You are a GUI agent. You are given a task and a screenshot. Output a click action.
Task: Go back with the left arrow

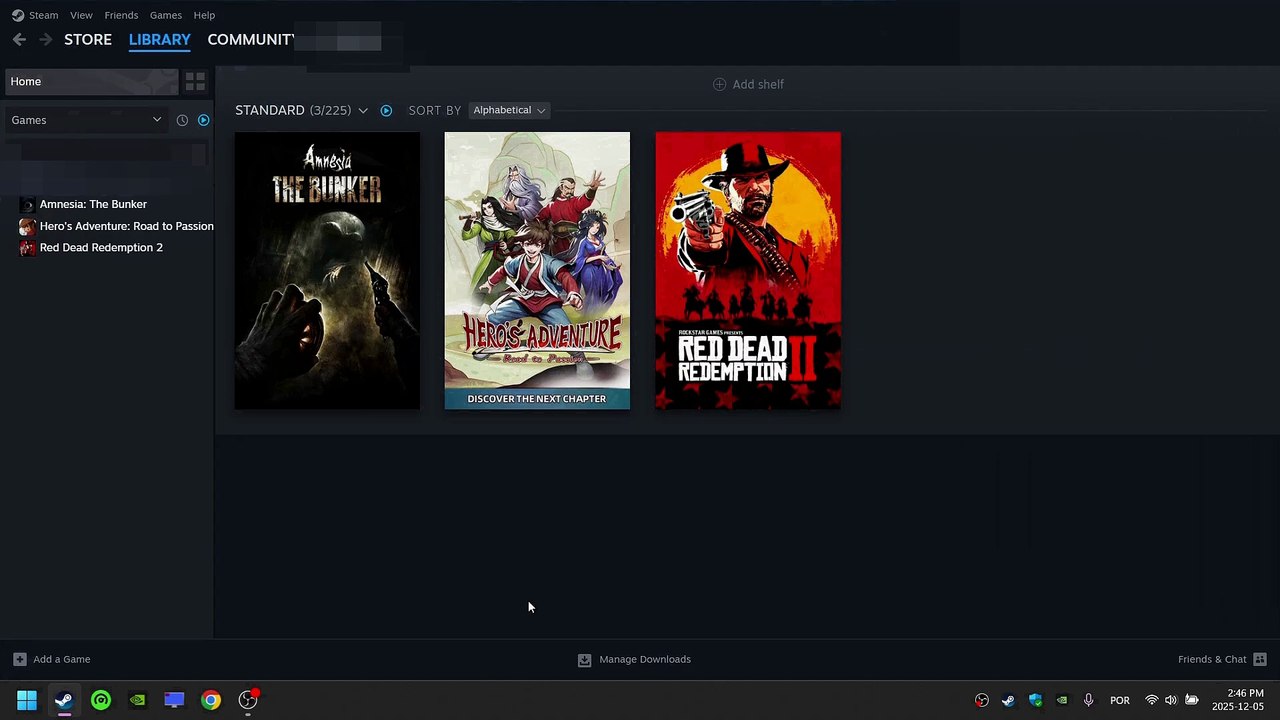point(19,40)
